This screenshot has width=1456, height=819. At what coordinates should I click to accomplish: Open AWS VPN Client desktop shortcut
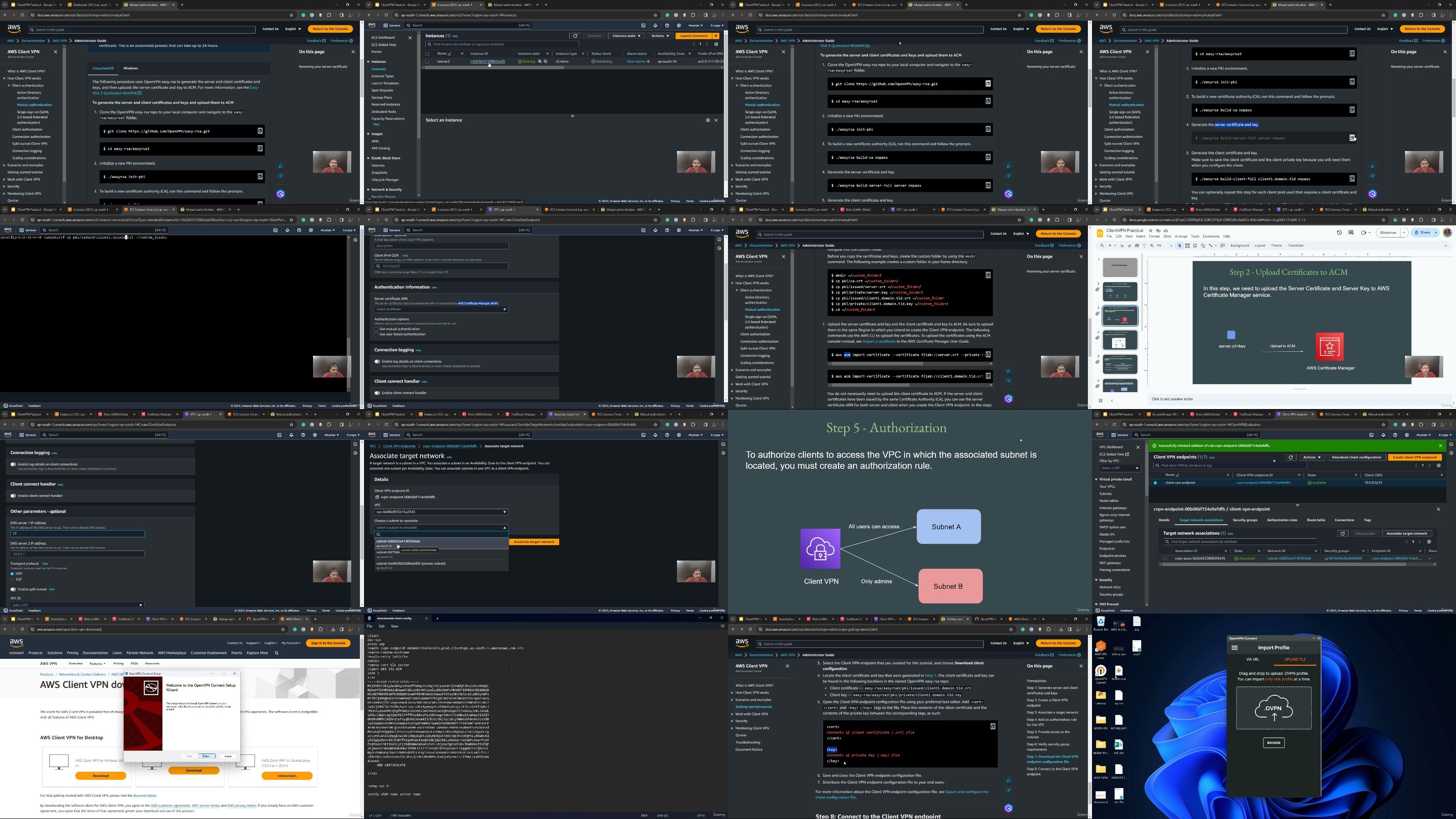coord(1101,647)
